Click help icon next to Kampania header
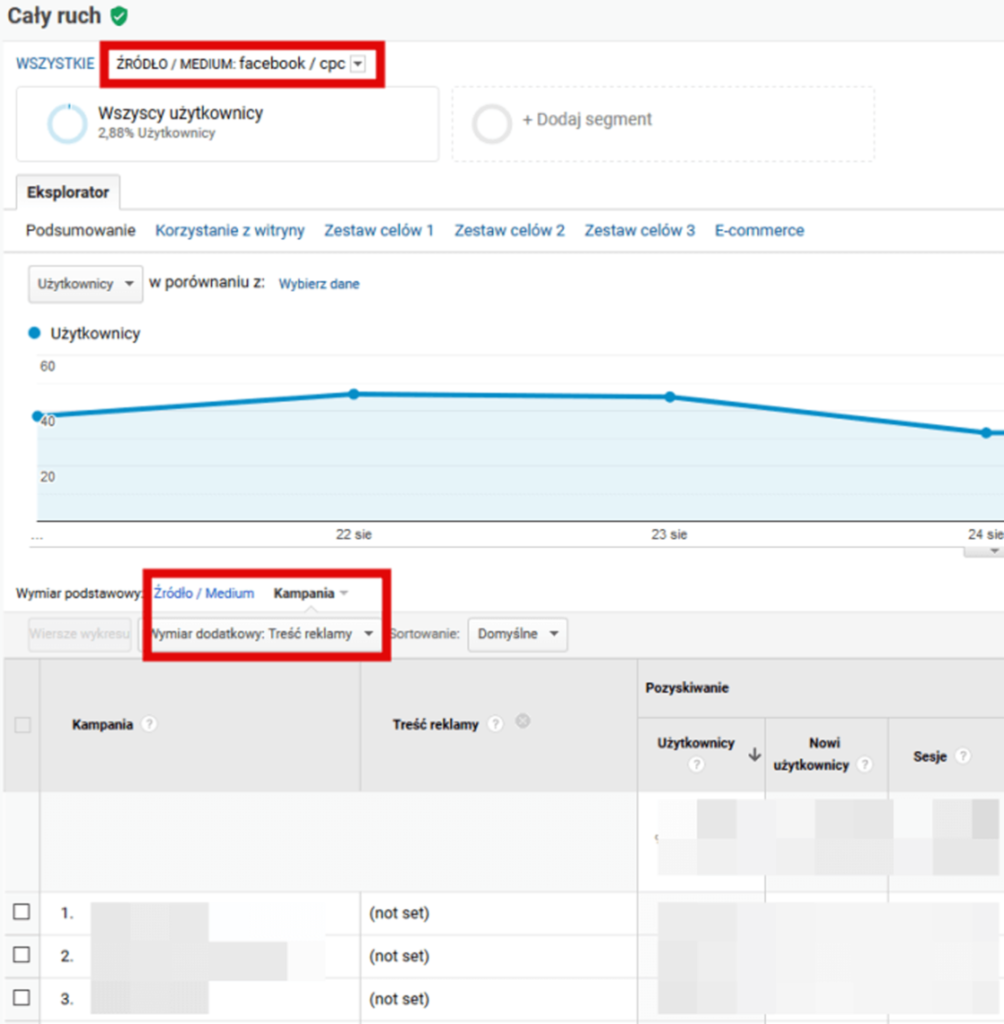1004x1024 pixels. (149, 724)
